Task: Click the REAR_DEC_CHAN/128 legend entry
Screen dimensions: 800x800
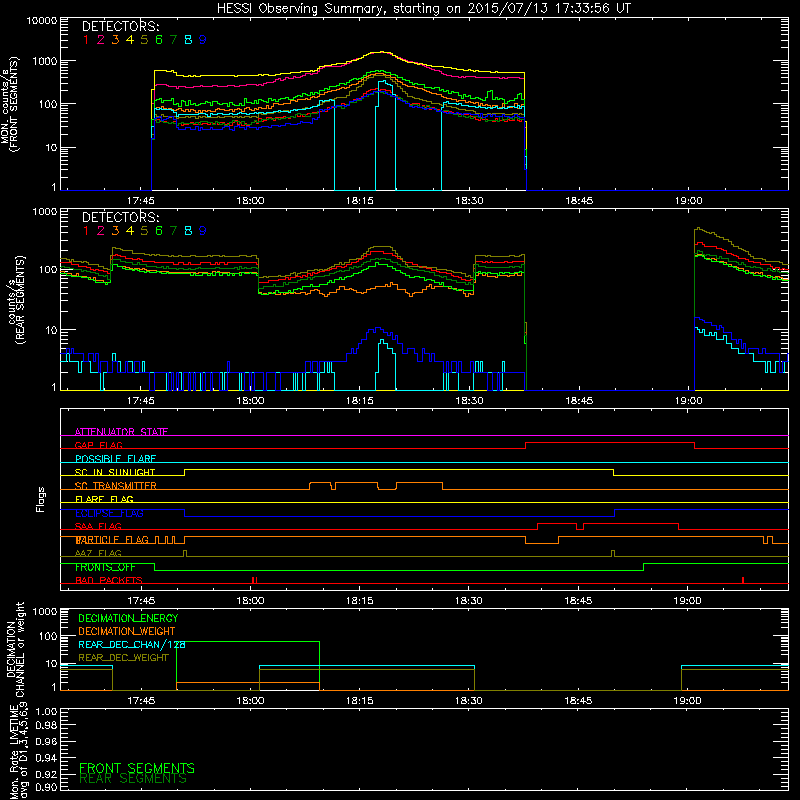Action: pos(132,644)
